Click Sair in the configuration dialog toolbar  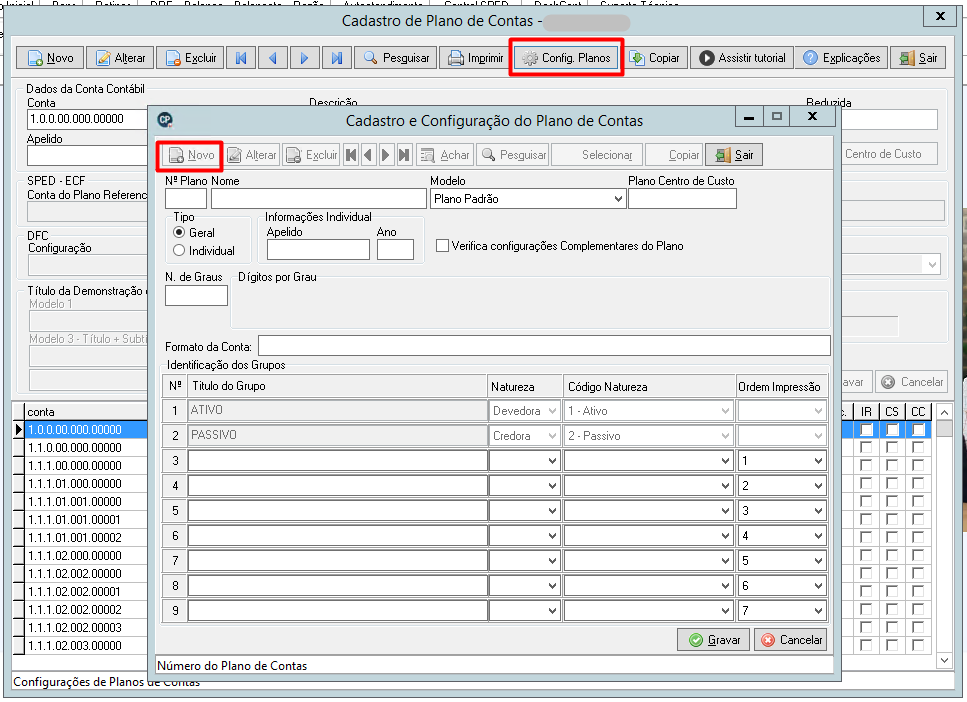[734, 155]
